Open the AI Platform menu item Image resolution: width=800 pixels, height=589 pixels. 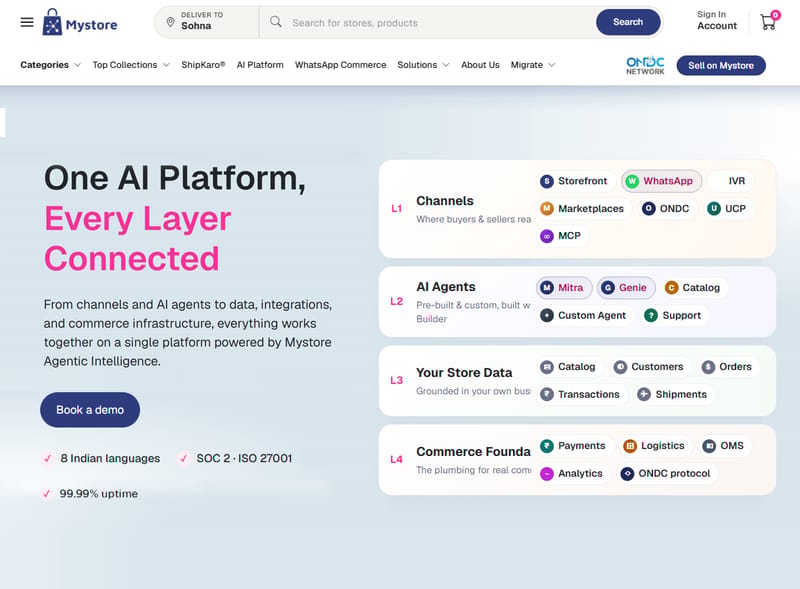(260, 65)
